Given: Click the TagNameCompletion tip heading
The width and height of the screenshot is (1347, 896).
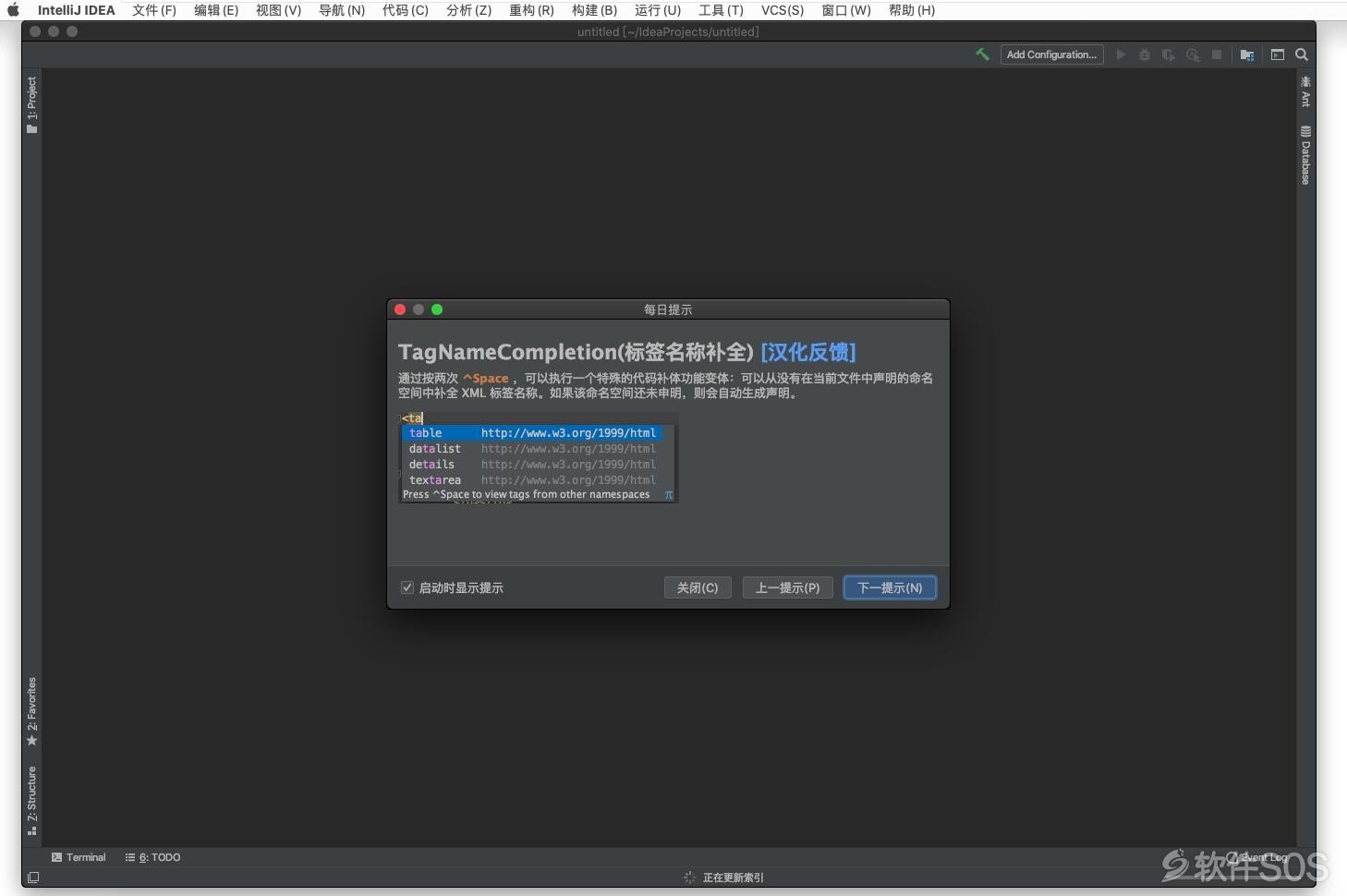Looking at the screenshot, I should pyautogui.click(x=576, y=352).
